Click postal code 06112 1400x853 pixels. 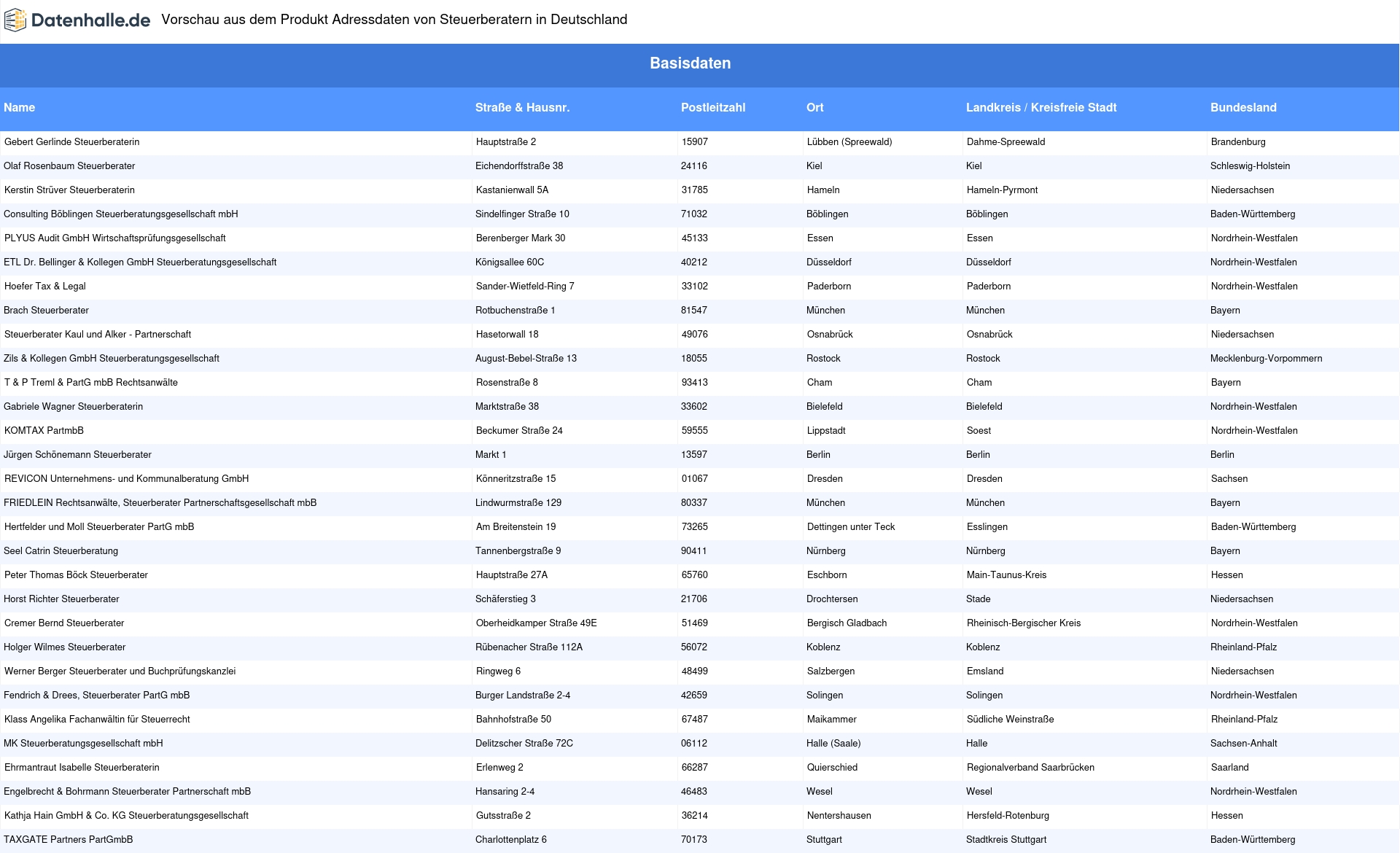coord(694,744)
